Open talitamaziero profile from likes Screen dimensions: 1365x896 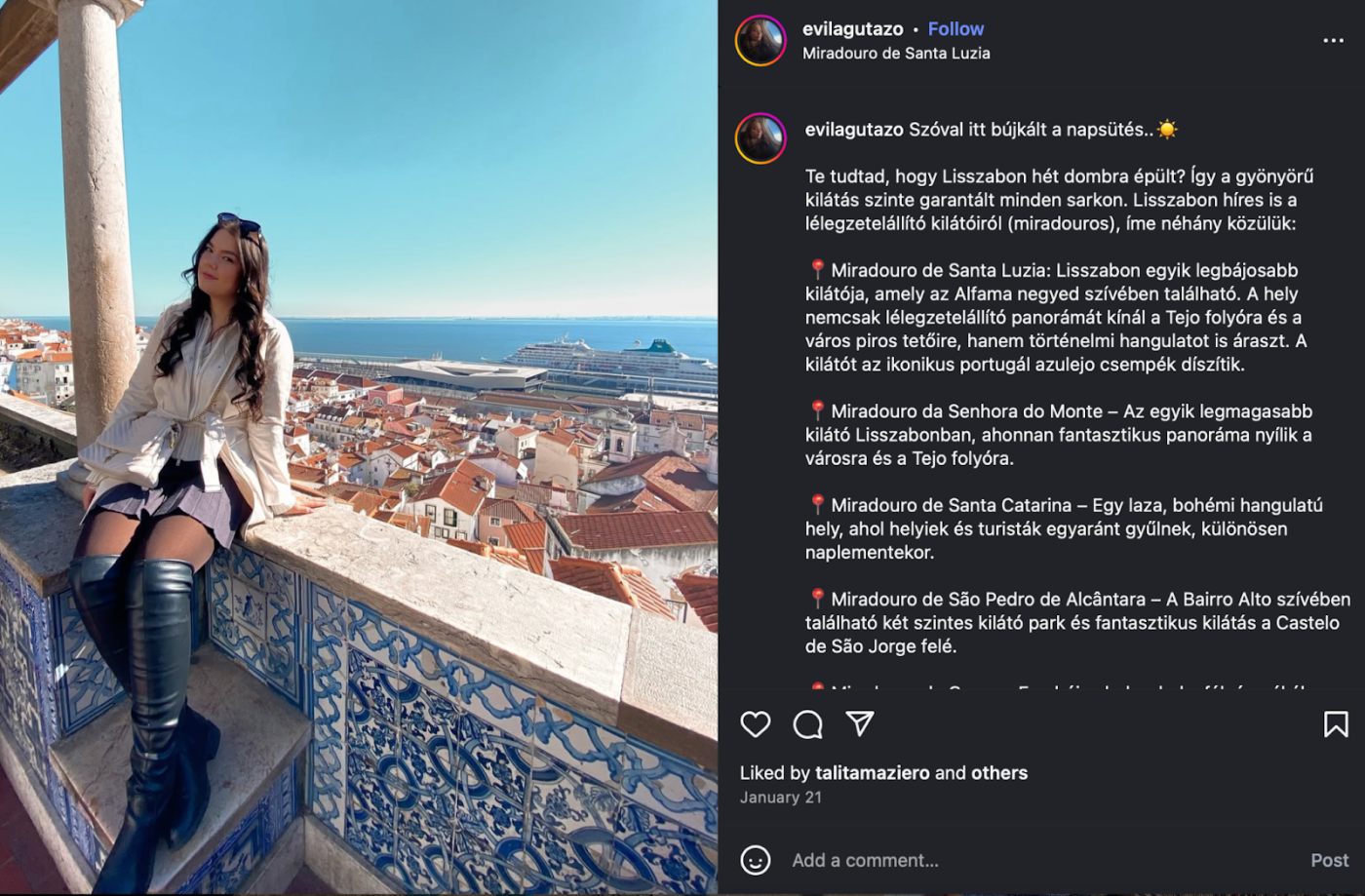click(x=873, y=773)
